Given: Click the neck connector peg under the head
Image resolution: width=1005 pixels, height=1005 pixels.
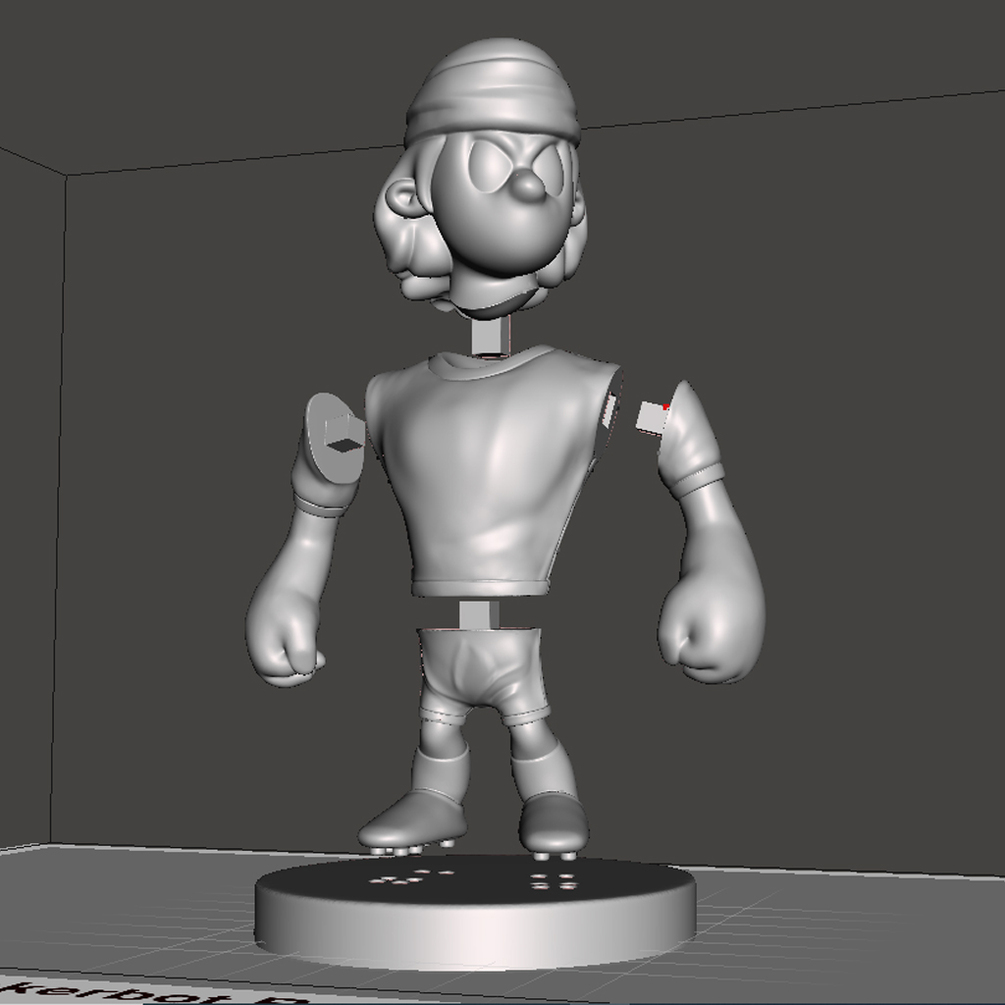Looking at the screenshot, I should [491, 338].
